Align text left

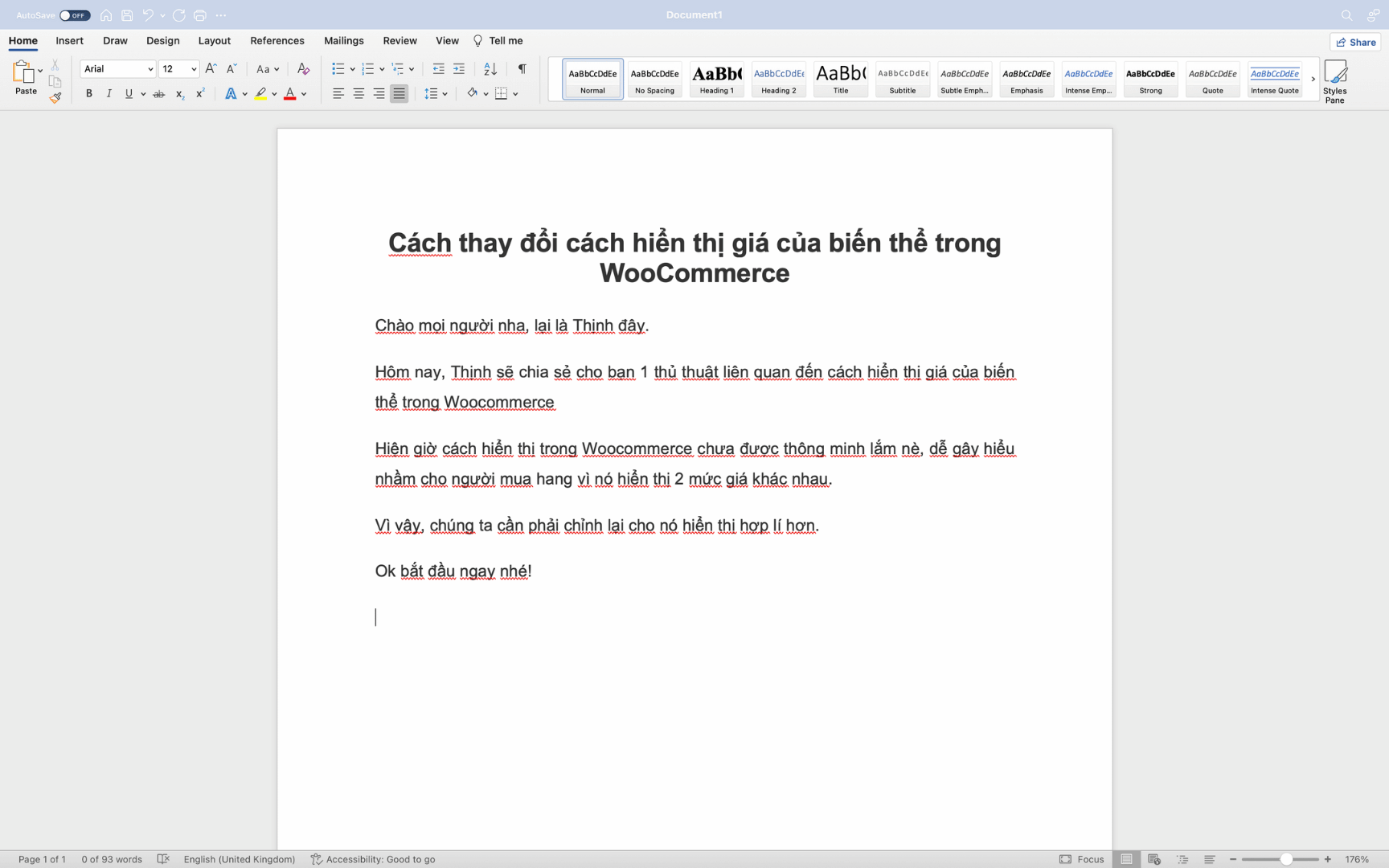pyautogui.click(x=338, y=94)
